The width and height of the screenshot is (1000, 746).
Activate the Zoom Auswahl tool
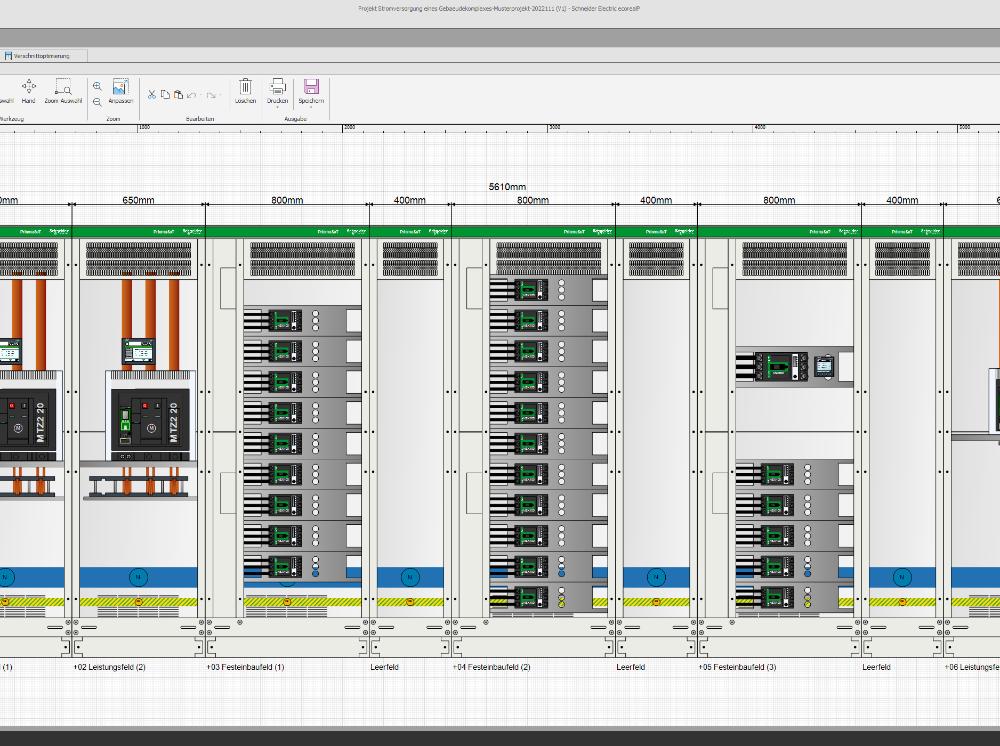point(63,91)
